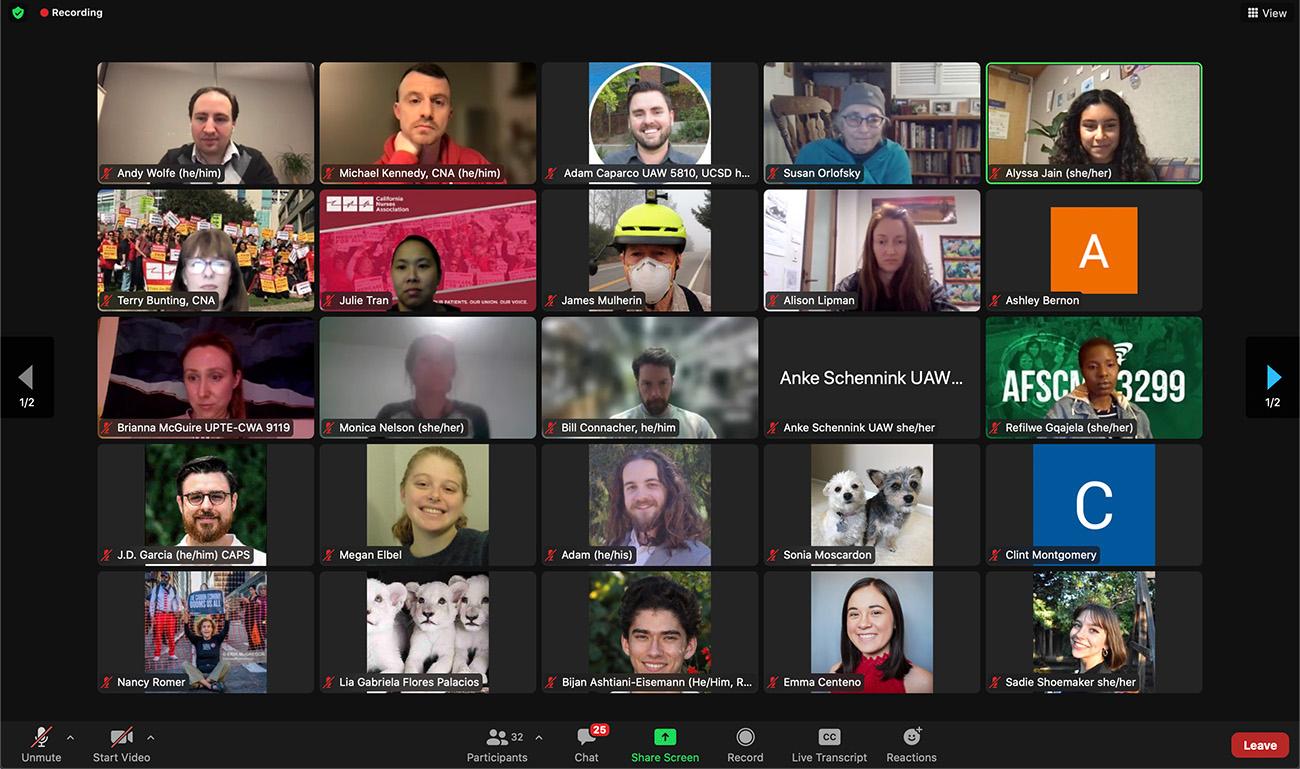Image resolution: width=1300 pixels, height=769 pixels.
Task: Open more options on Leave control area
Action: click(x=1259, y=745)
